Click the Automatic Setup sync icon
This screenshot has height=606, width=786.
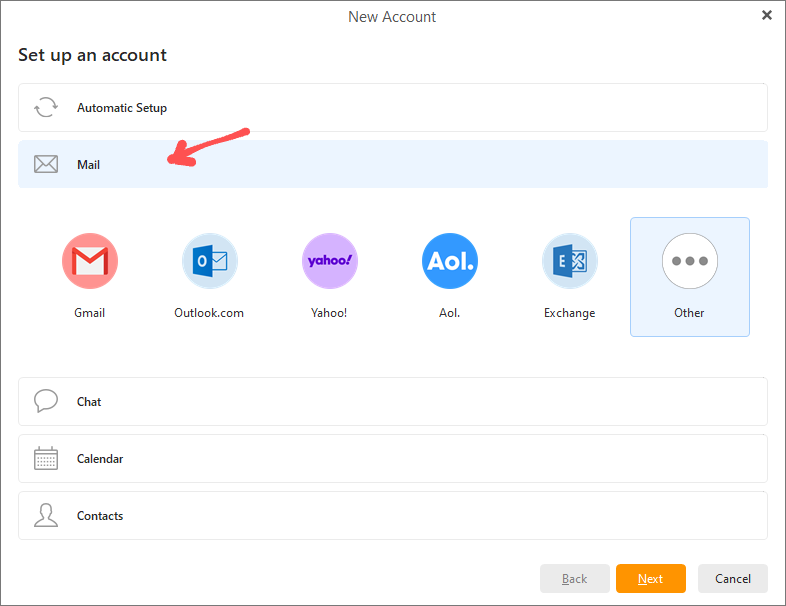(46, 107)
